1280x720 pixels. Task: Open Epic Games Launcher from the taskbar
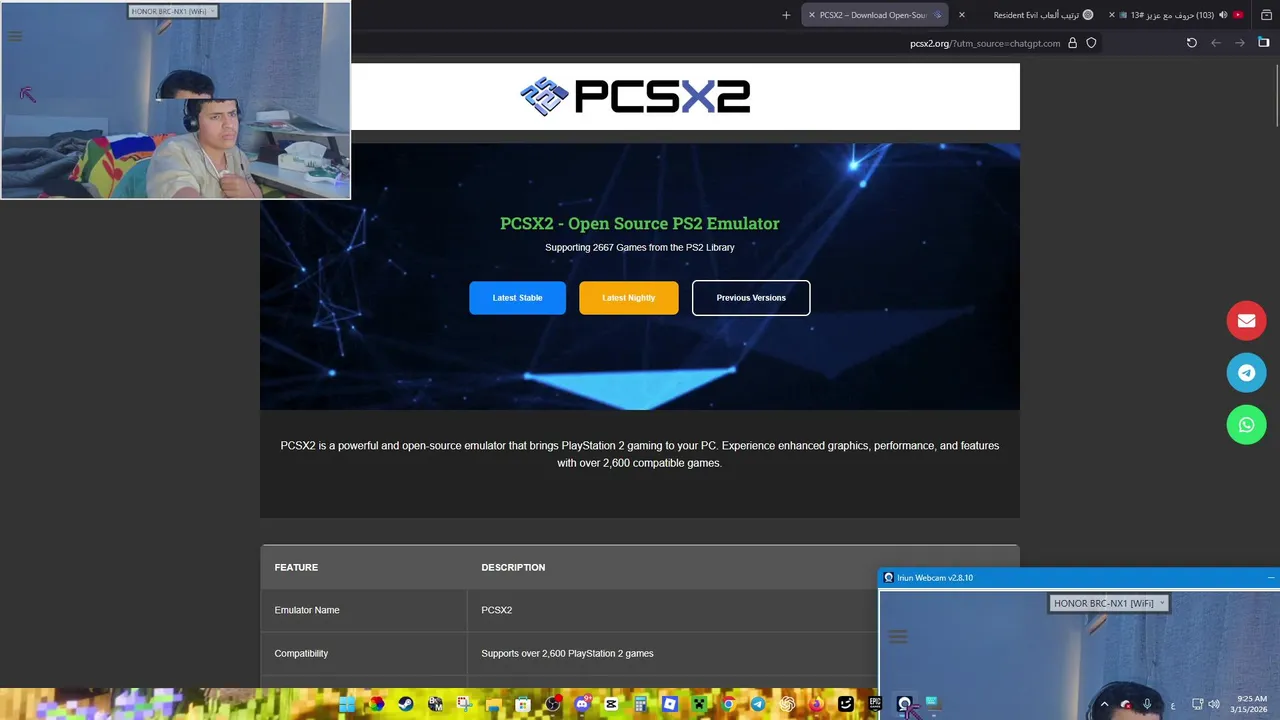pos(875,705)
